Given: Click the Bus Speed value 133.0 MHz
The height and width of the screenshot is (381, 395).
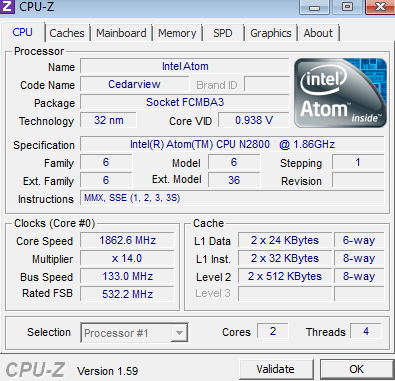Looking at the screenshot, I should click(x=127, y=276).
